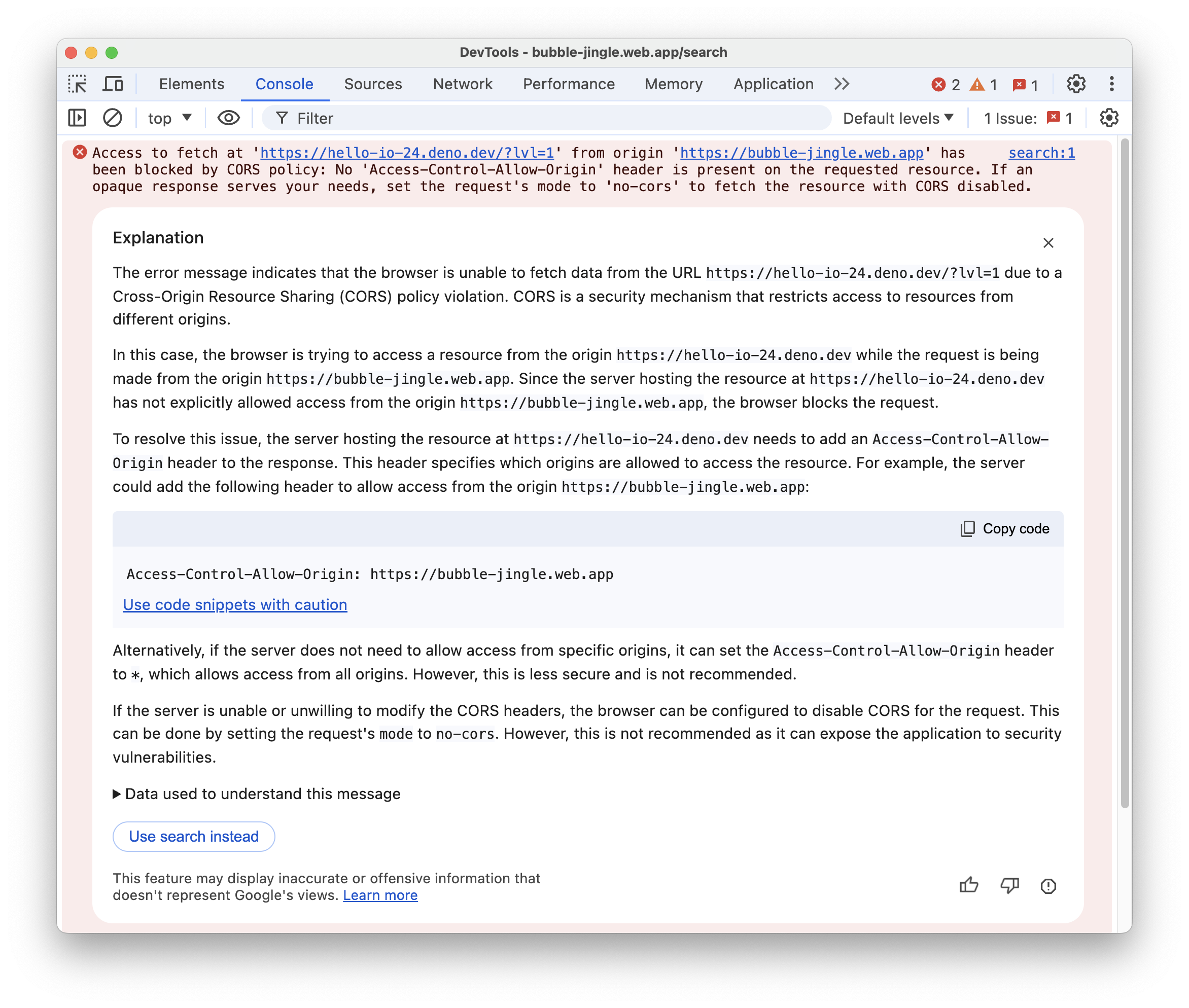Close the explanation panel
Image resolution: width=1189 pixels, height=1008 pixels.
coord(1048,242)
